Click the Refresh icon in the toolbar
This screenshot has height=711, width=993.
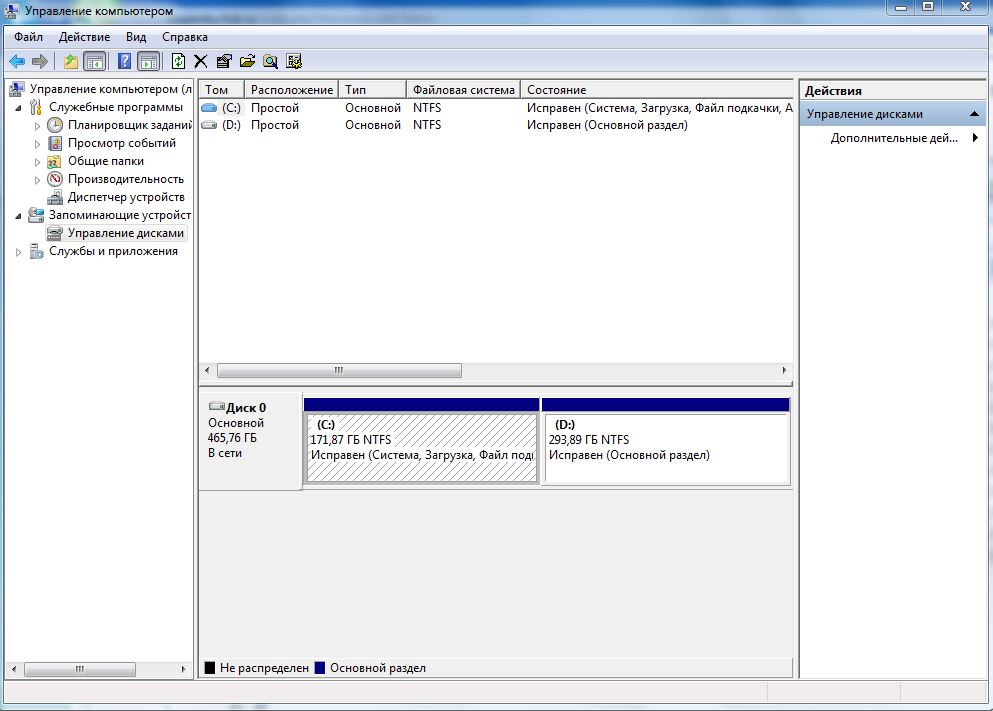(x=178, y=61)
